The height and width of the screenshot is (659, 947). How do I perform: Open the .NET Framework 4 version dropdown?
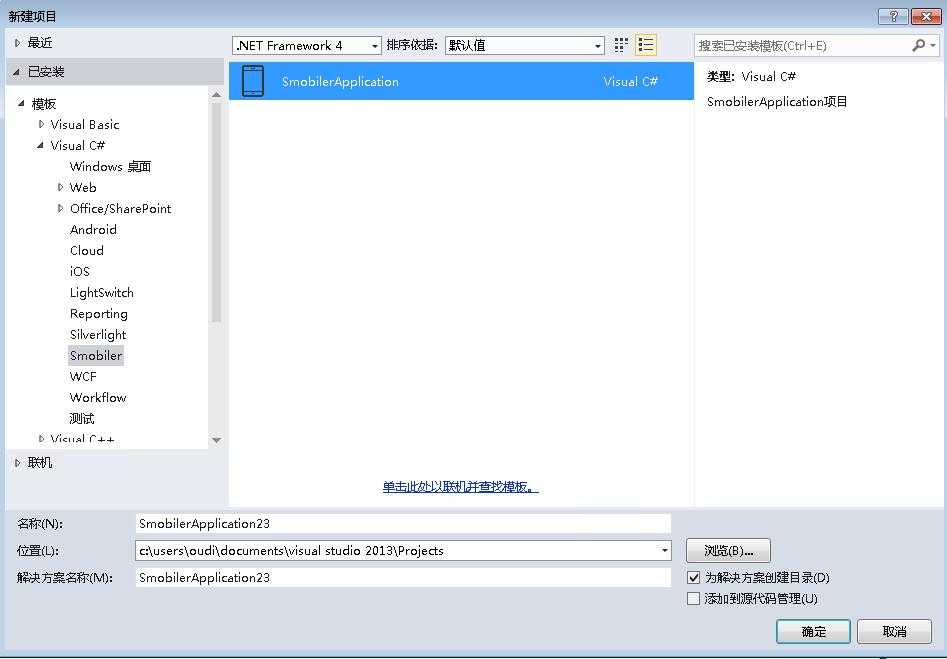pyautogui.click(x=306, y=45)
